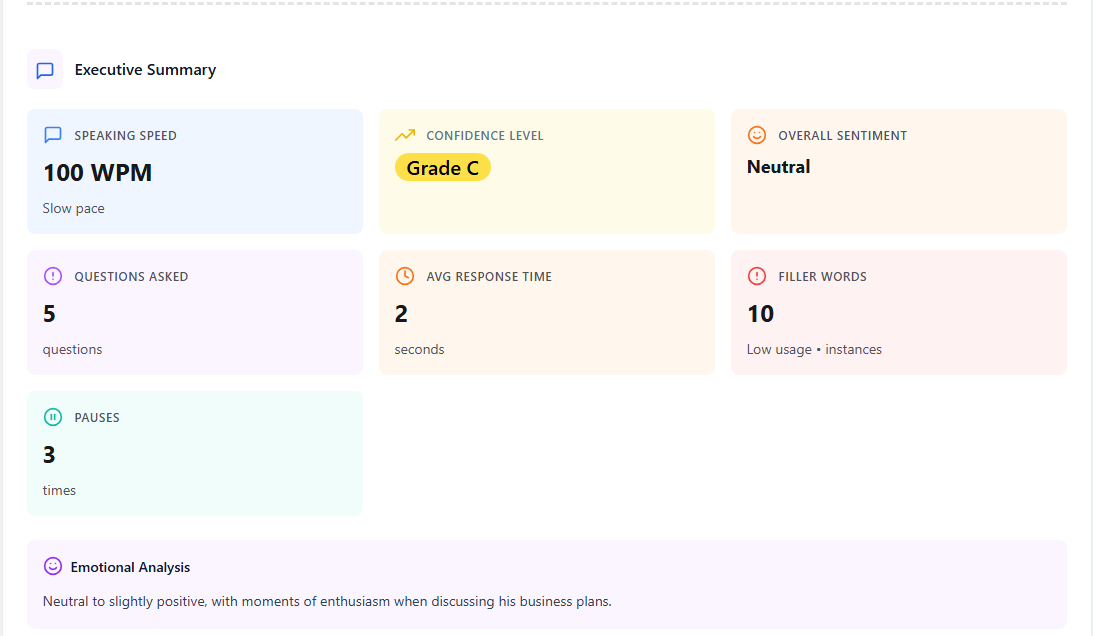Click the Emotional Analysis description text
The image size is (1093, 636).
click(x=326, y=601)
